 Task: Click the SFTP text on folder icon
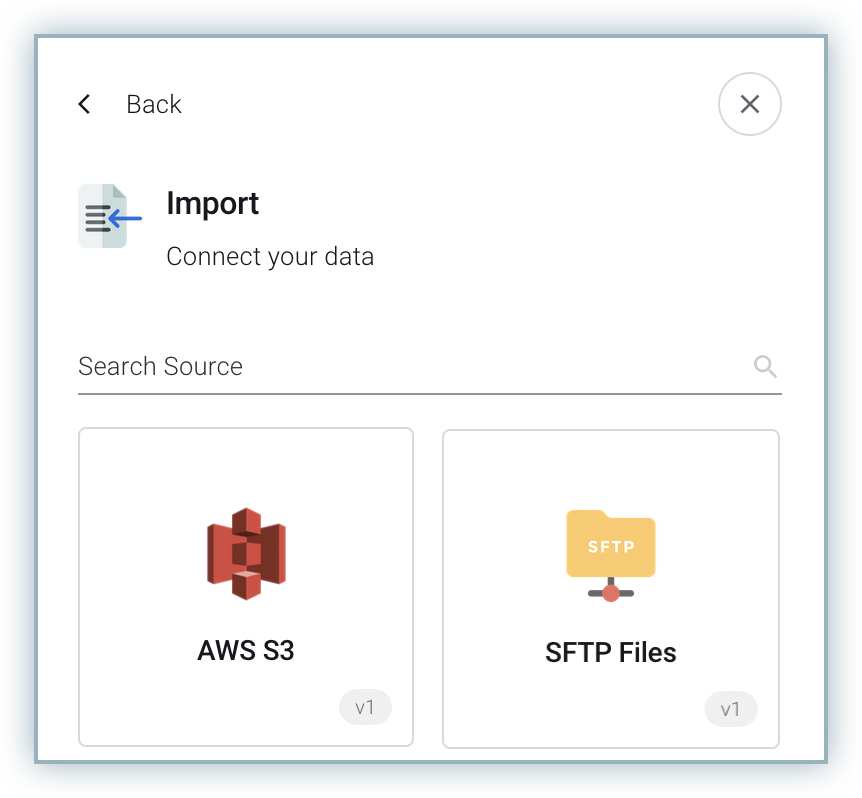[611, 547]
